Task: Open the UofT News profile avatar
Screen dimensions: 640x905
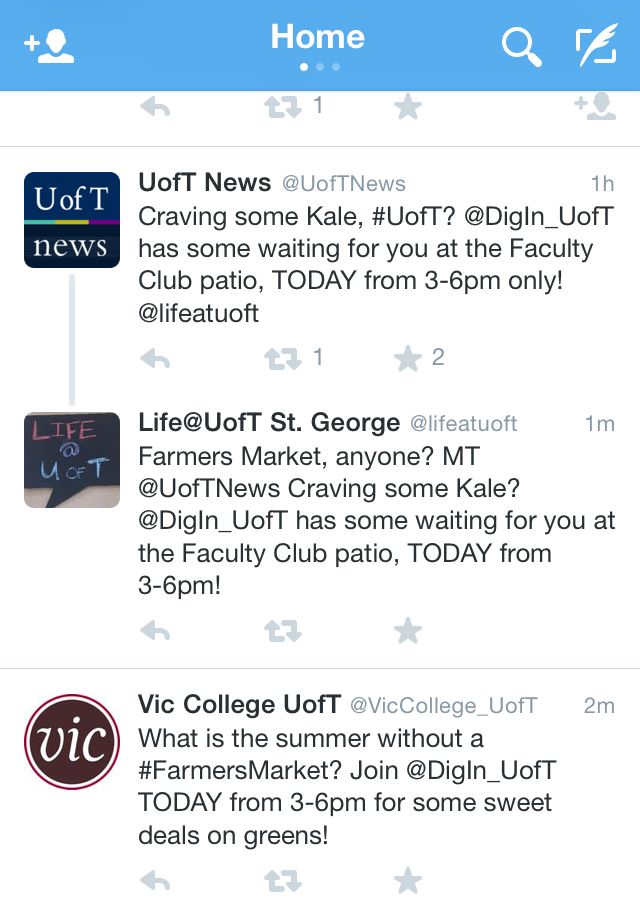Action: (72, 220)
